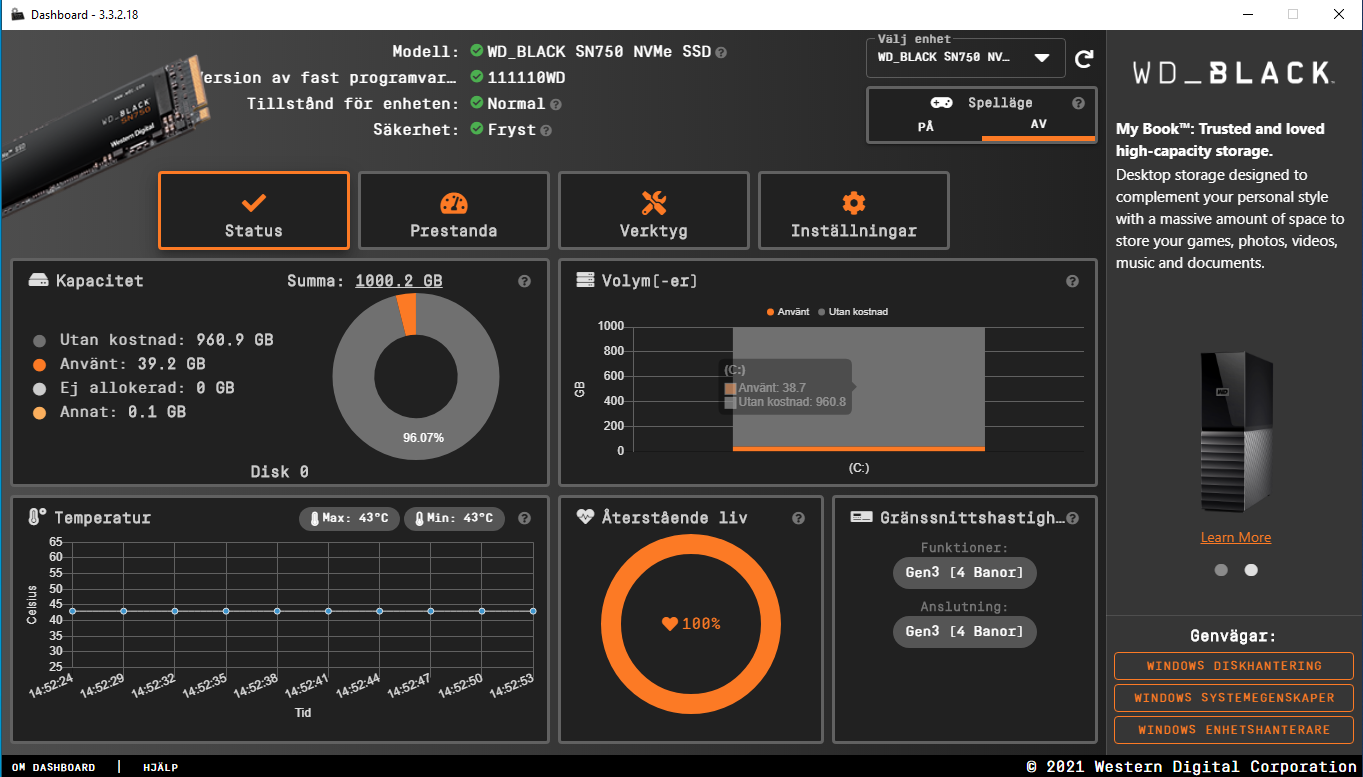Open Windows Diskhantering shortcut
Viewport: 1363px width, 777px height.
pos(1234,666)
